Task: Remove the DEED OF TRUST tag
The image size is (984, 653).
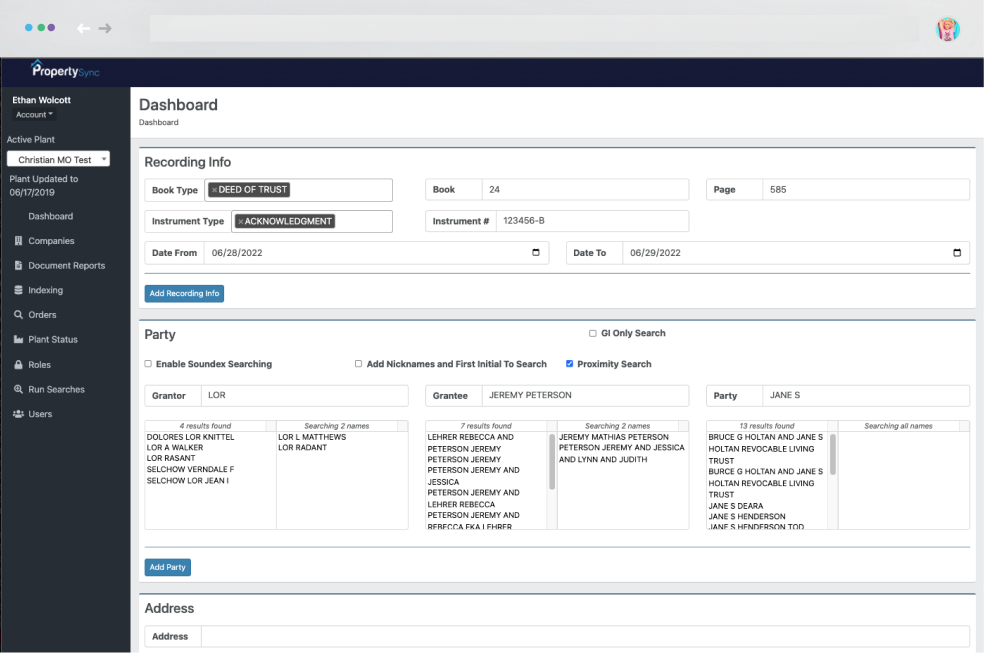Action: [x=214, y=190]
